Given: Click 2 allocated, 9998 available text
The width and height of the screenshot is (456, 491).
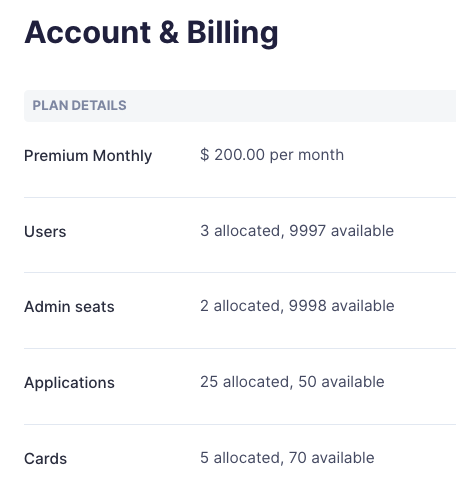Looking at the screenshot, I should (x=297, y=306).
